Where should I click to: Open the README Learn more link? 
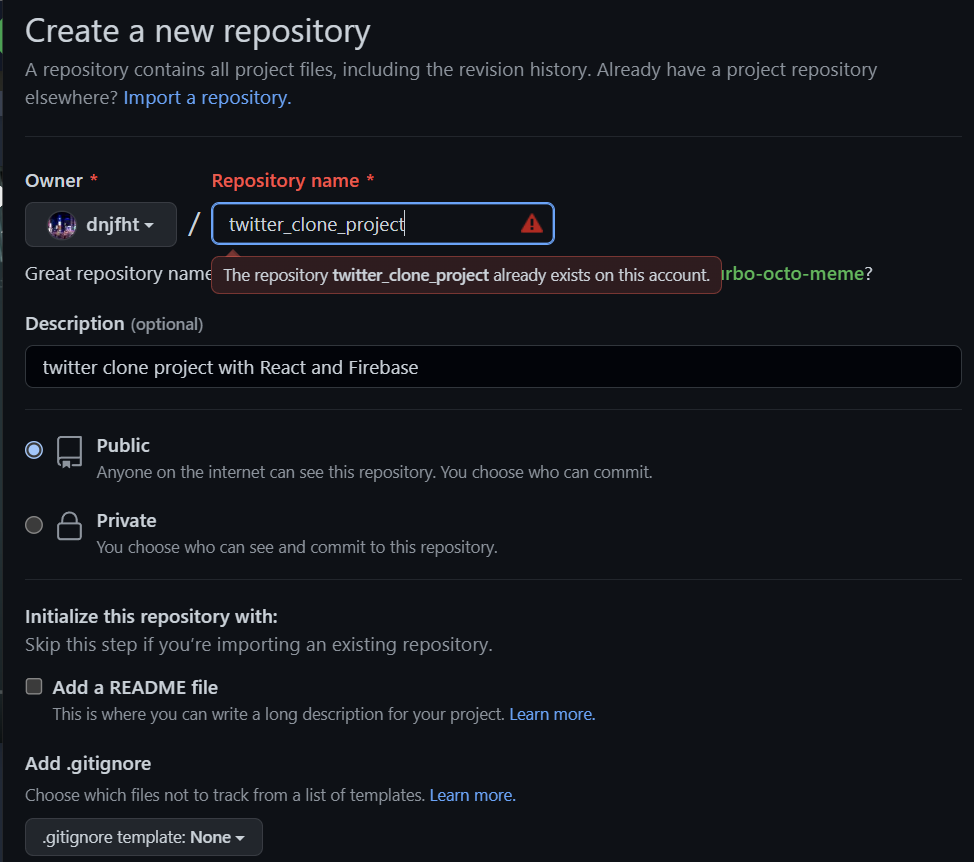coord(552,714)
